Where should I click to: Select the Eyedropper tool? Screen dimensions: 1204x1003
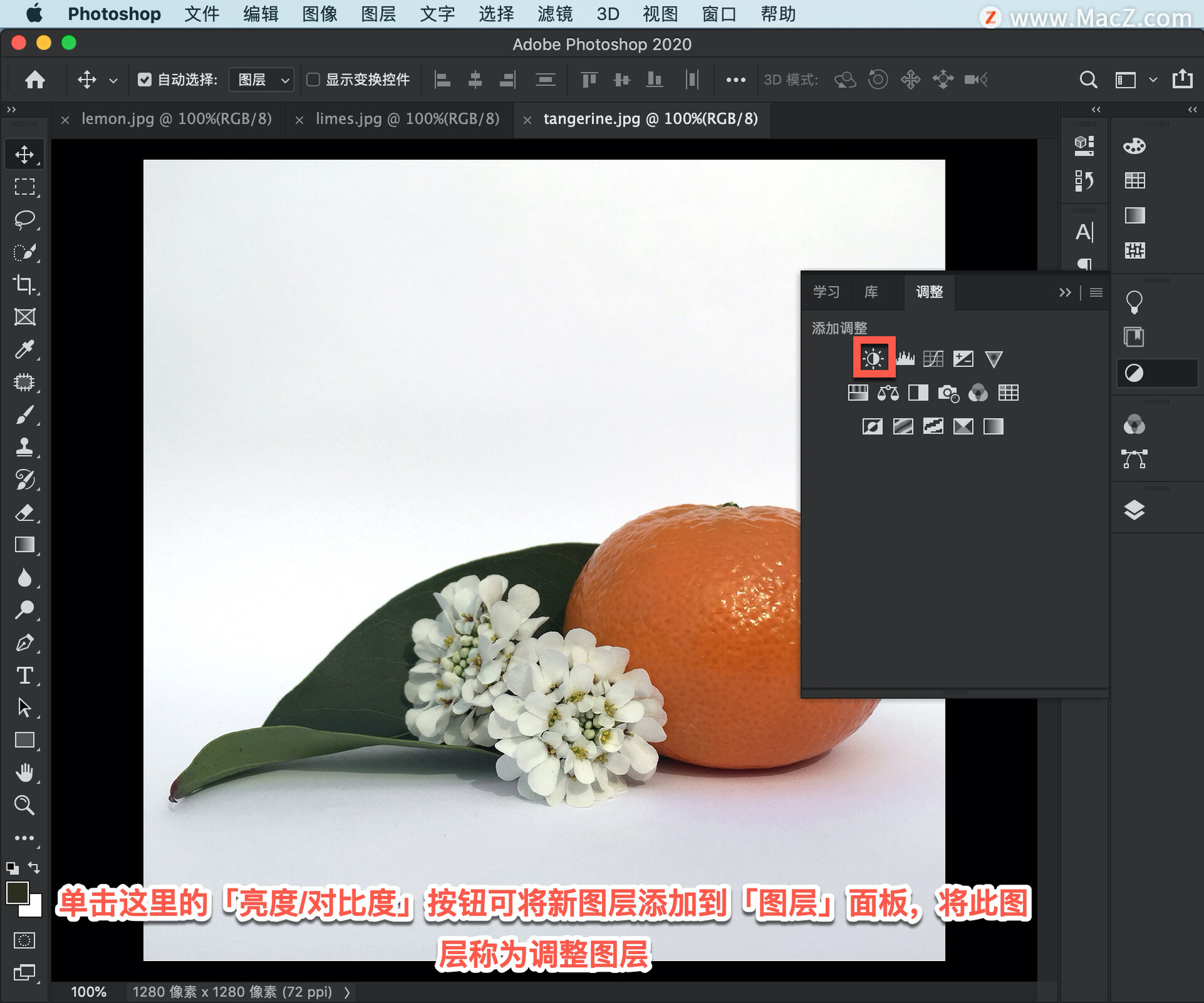click(x=25, y=349)
